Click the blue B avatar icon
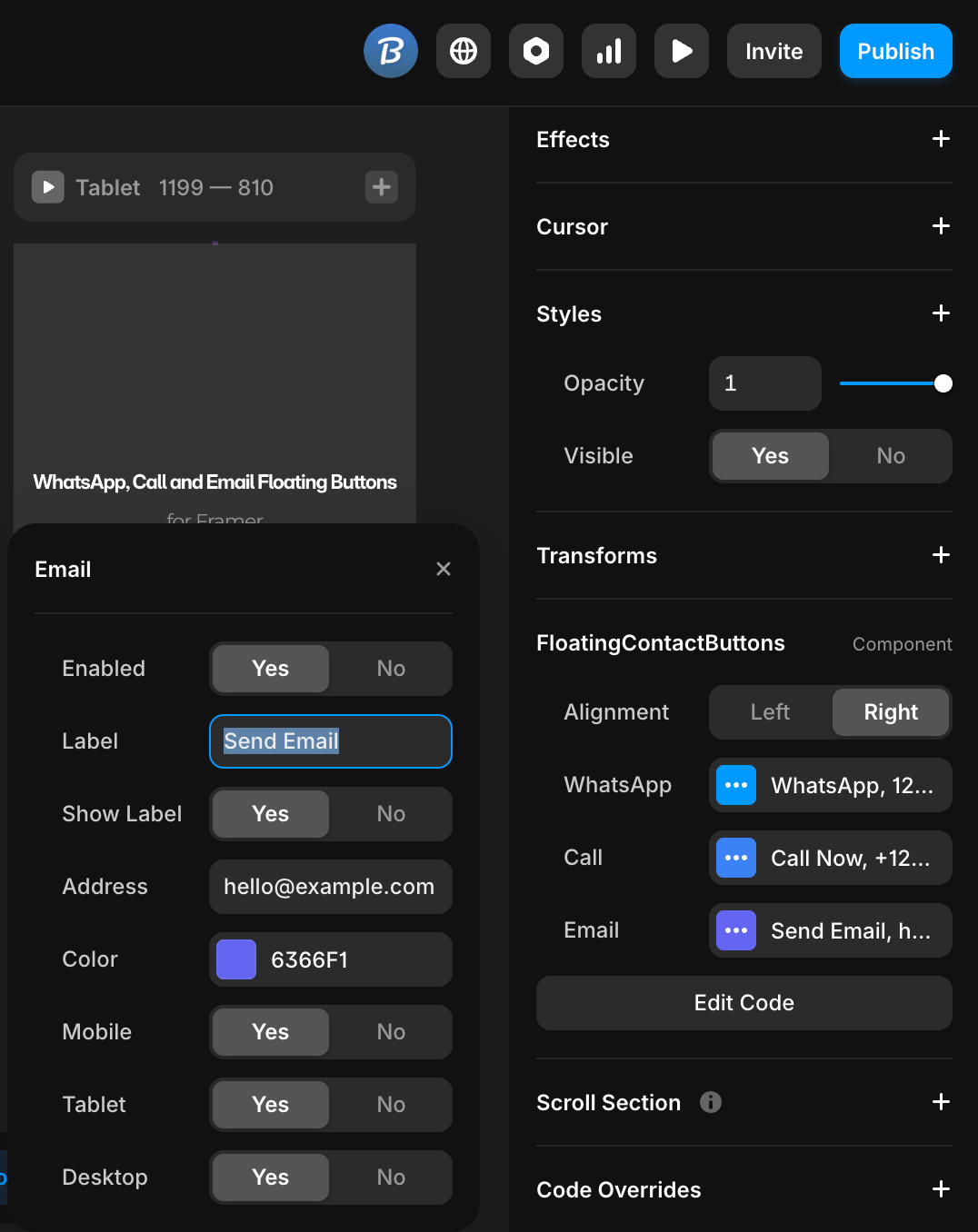Viewport: 978px width, 1232px height. pos(391,51)
